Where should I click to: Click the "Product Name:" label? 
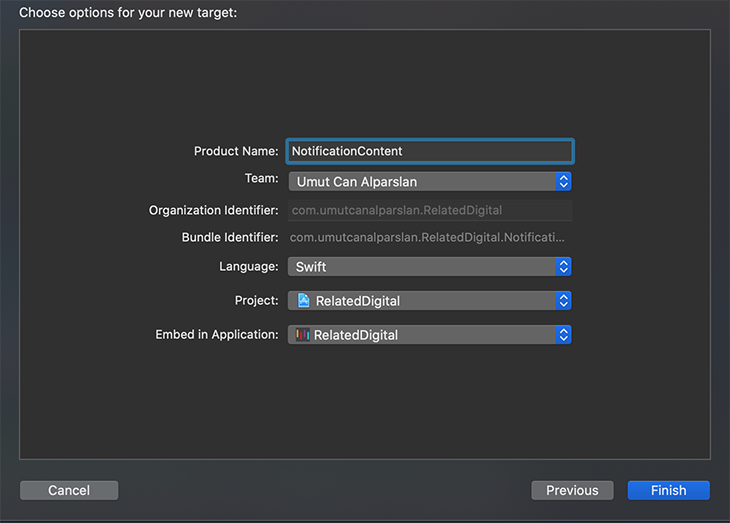[x=236, y=151]
